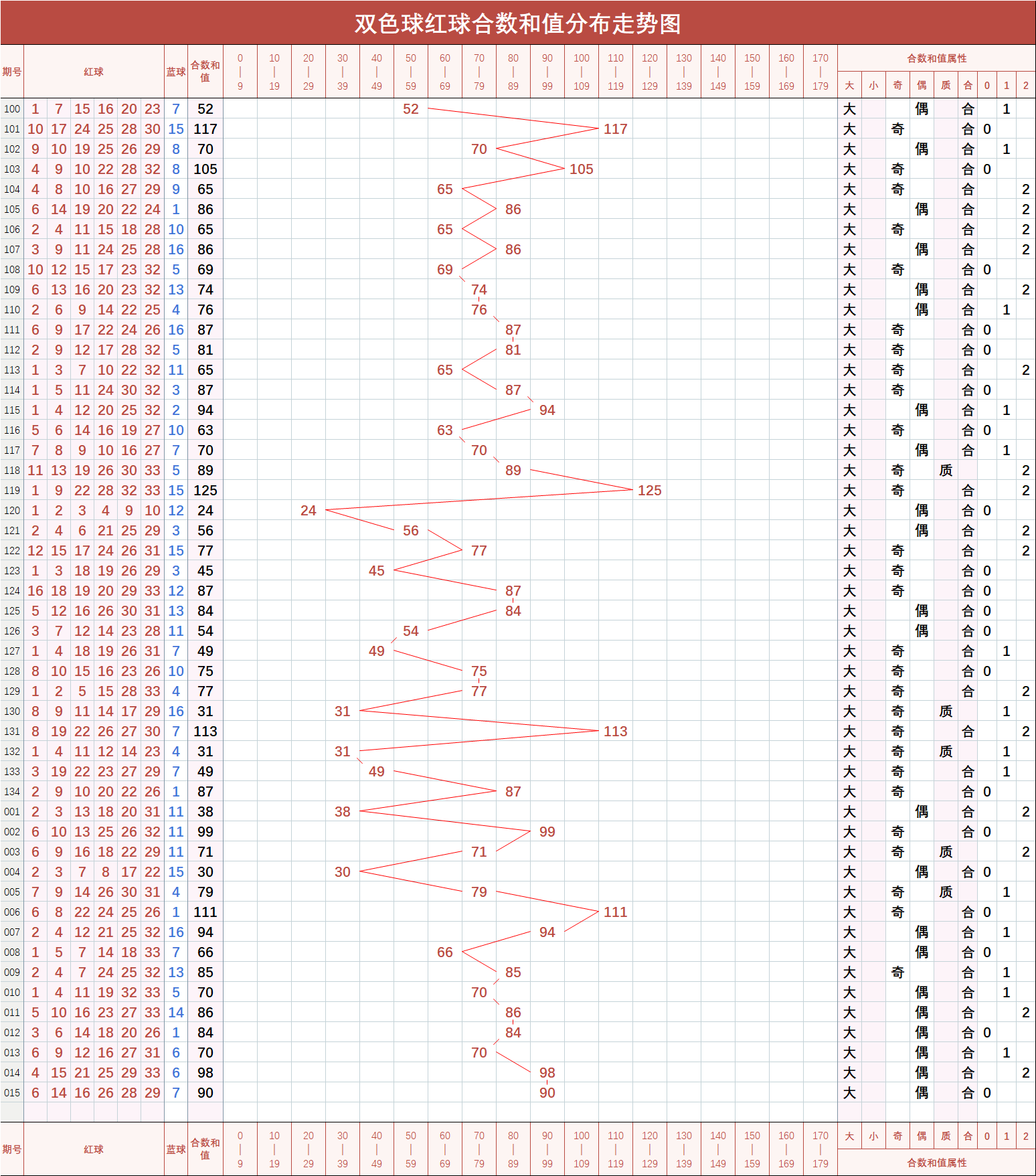Select period label 100 in 期号 column
Screen dimensions: 1036x1176
(x=12, y=108)
